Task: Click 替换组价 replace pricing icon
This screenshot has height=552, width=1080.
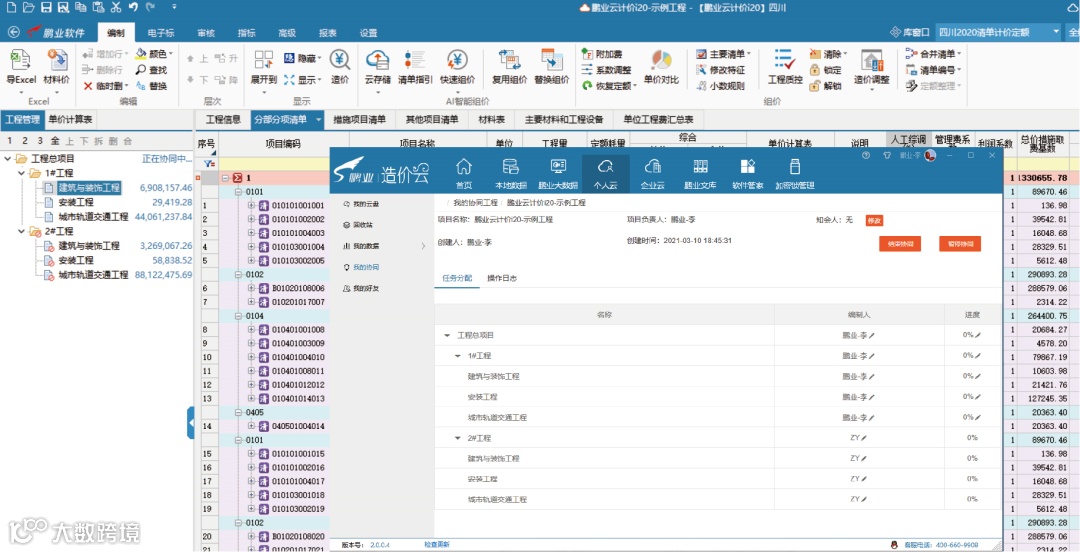Action: tap(552, 61)
